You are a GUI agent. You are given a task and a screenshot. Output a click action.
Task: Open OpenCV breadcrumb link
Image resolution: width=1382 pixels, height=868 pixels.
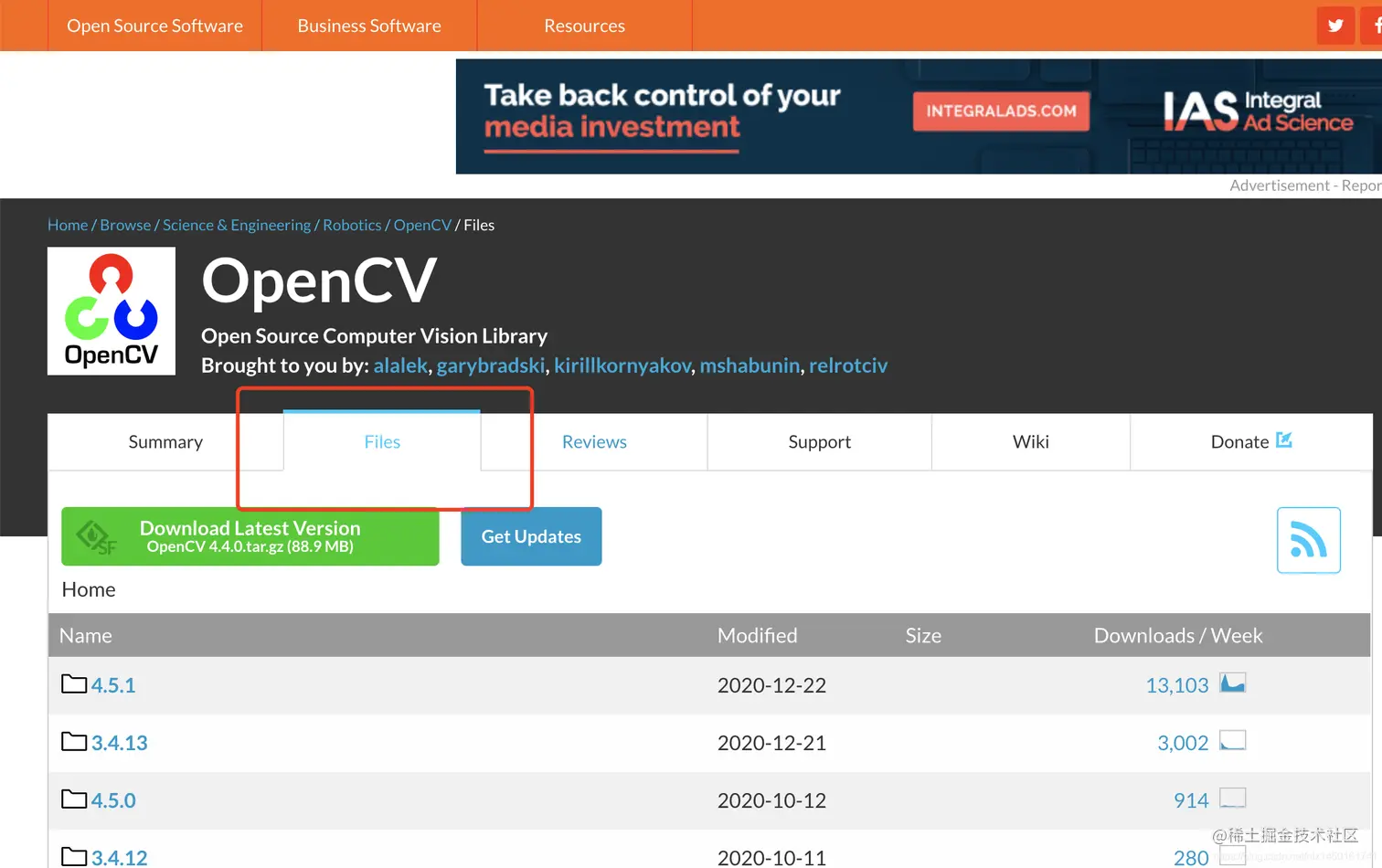pos(422,225)
